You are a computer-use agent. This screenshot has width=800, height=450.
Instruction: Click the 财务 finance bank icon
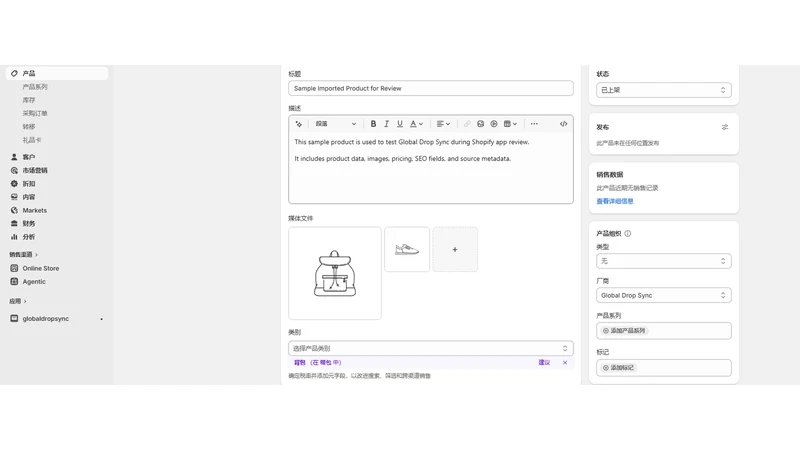14,223
